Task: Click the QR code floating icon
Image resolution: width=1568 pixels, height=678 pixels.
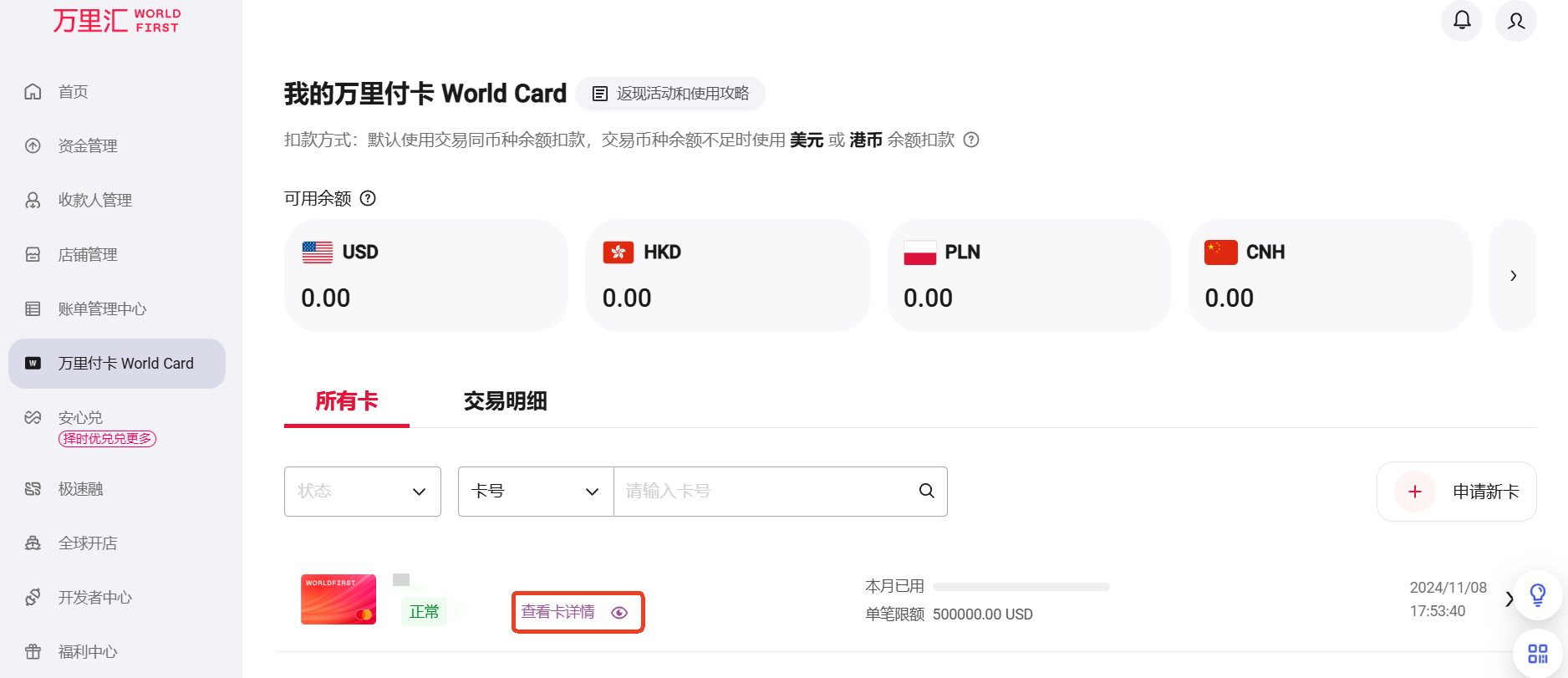Action: pyautogui.click(x=1538, y=653)
